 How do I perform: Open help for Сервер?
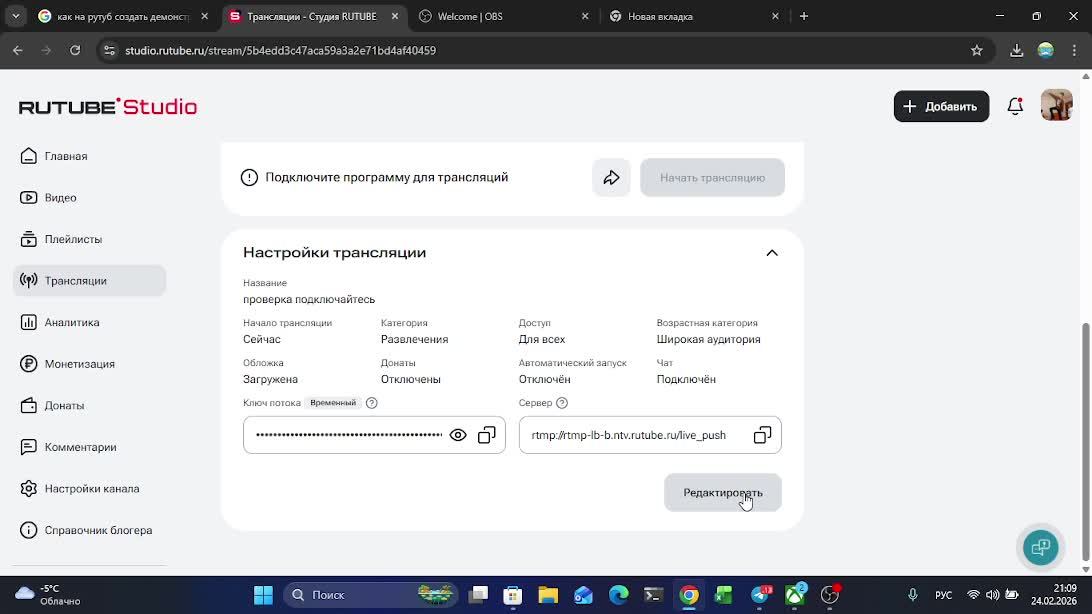562,403
